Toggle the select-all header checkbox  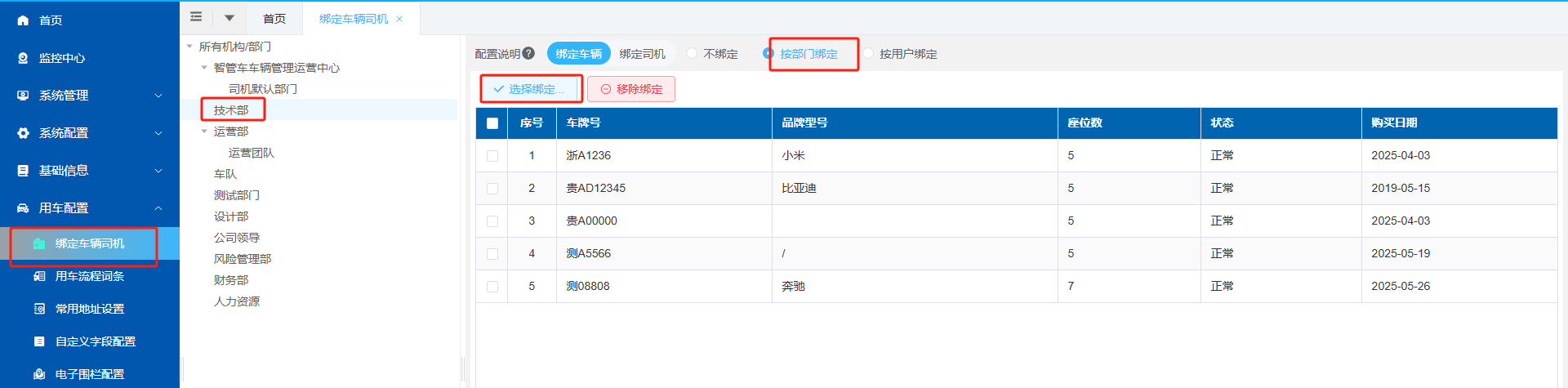492,123
